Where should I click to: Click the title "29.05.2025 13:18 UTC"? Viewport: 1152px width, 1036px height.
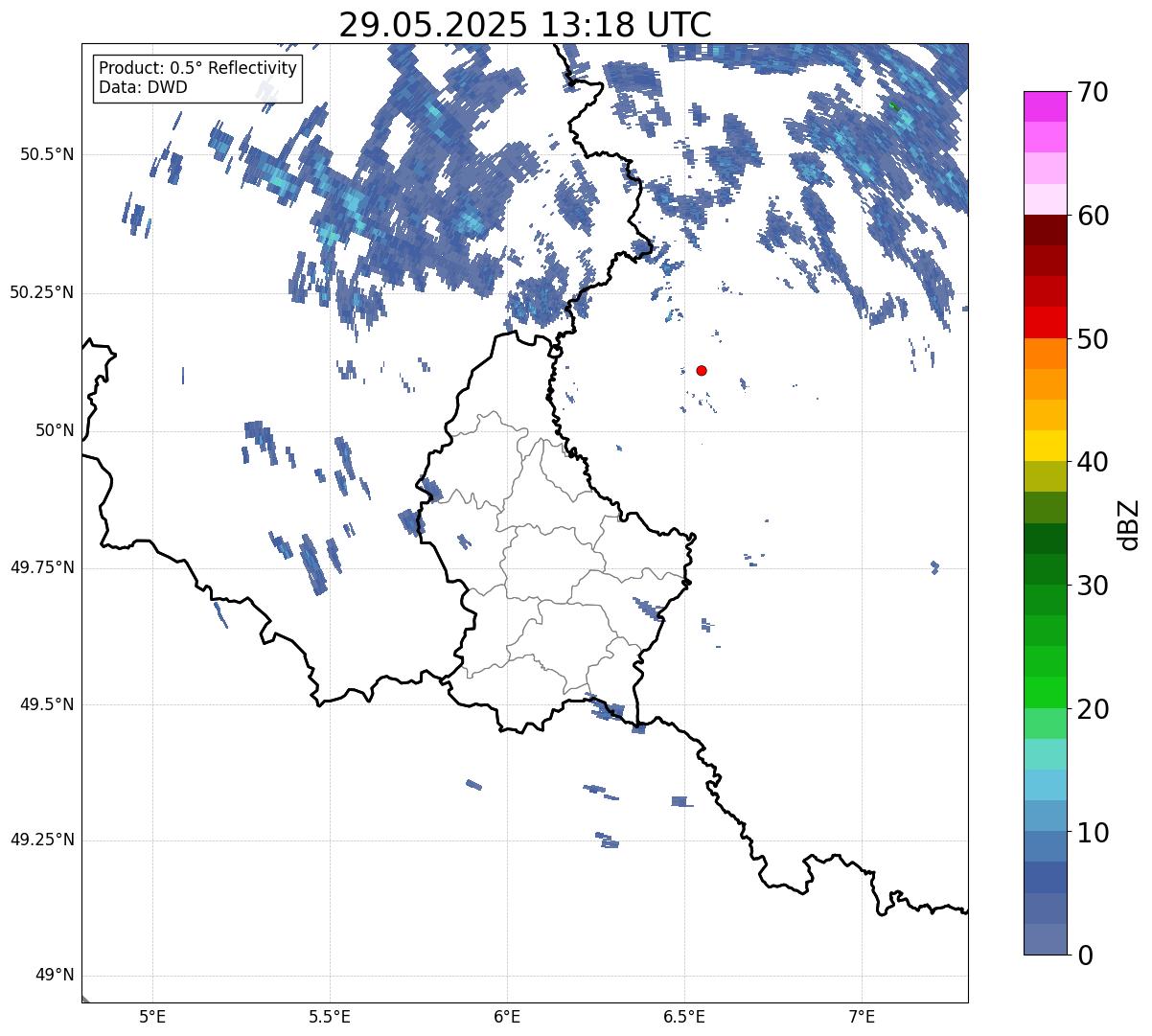525,25
